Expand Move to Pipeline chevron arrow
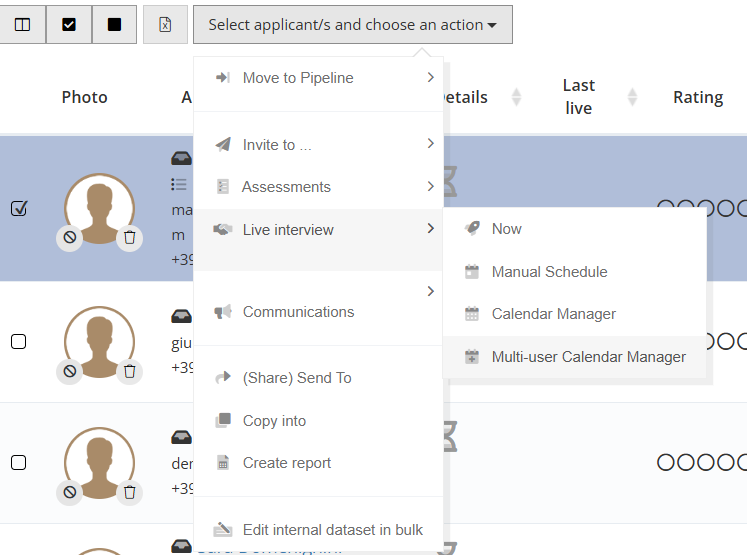The width and height of the screenshot is (747, 555). 431,77
